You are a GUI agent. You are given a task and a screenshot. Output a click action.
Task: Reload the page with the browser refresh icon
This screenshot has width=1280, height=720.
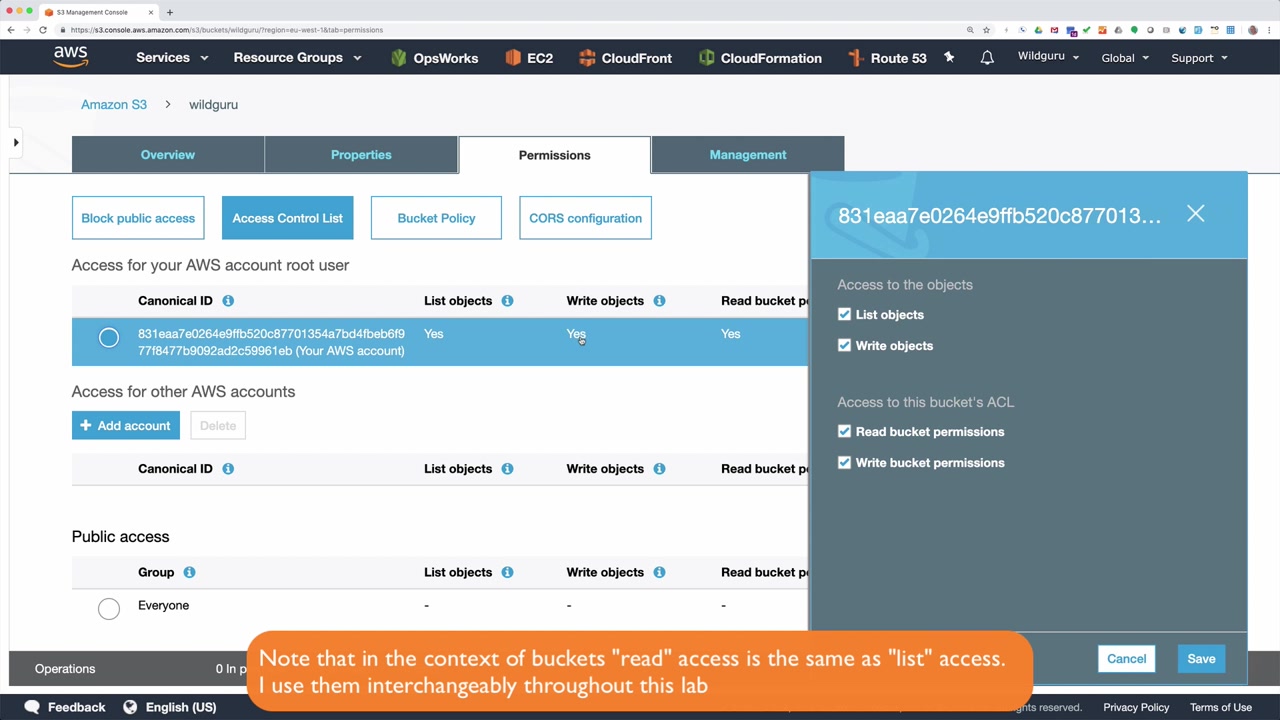43,30
